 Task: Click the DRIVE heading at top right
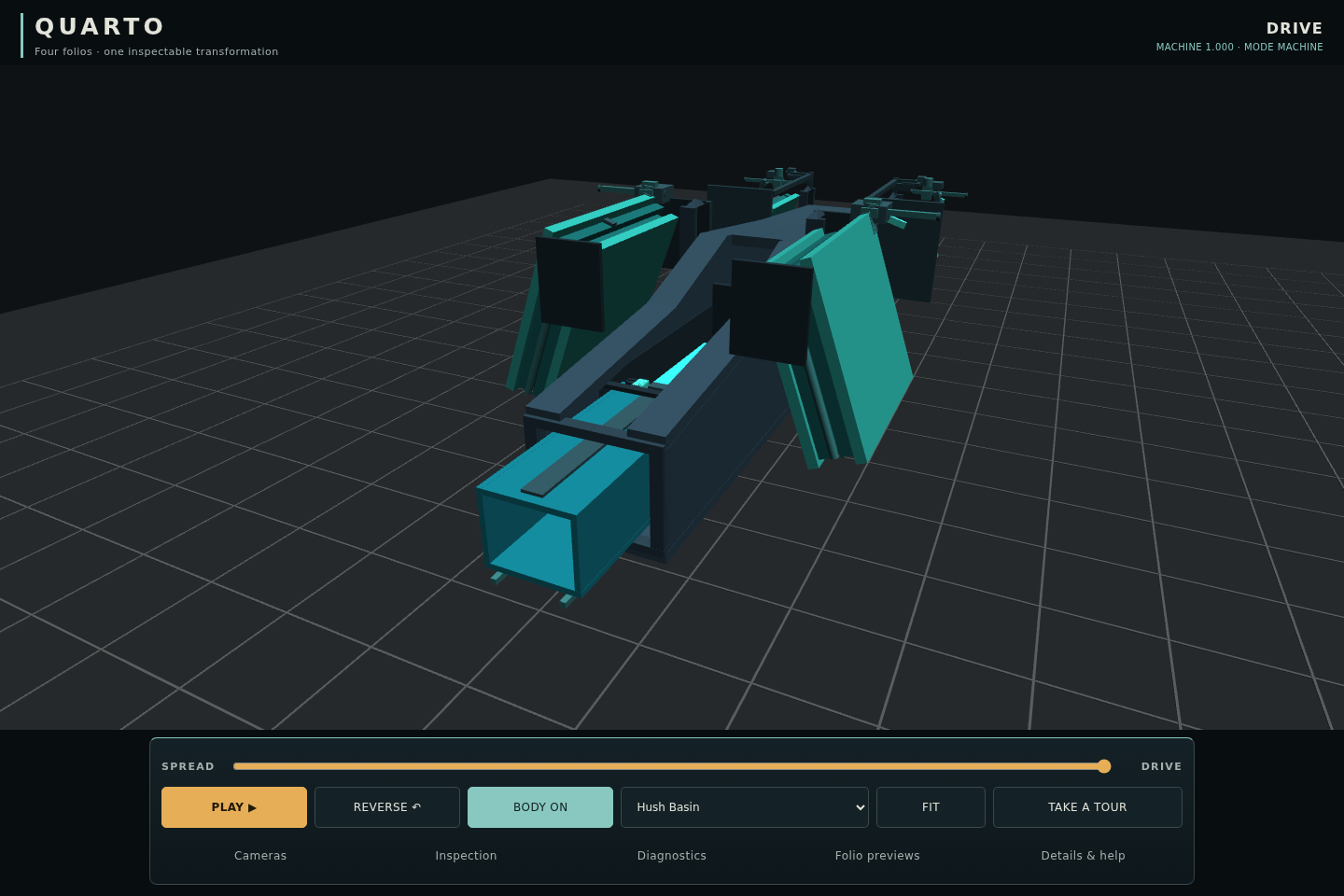coord(1295,28)
